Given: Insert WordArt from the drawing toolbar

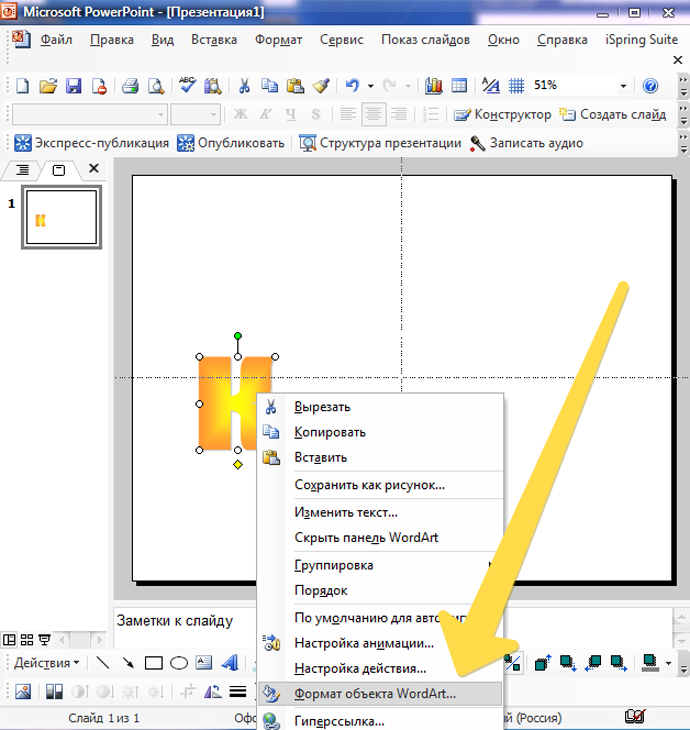Looking at the screenshot, I should tap(230, 663).
